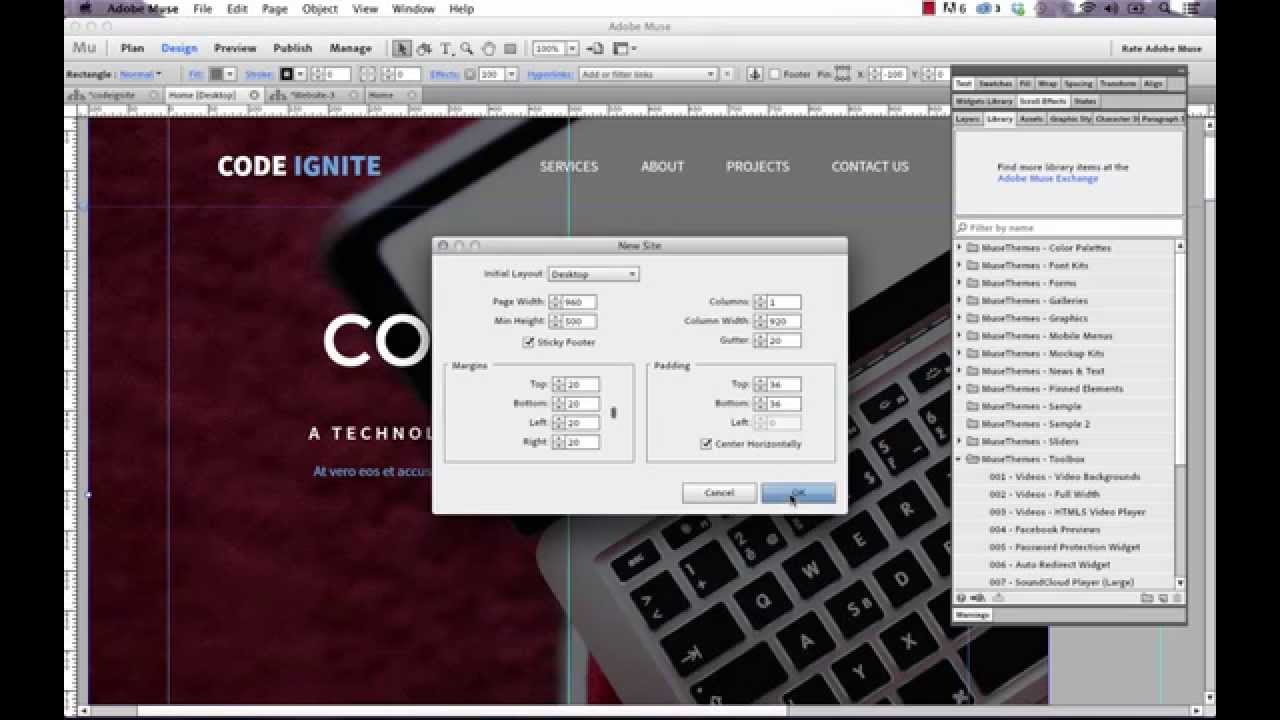
Task: Select the Hand pan tool
Action: [489, 48]
